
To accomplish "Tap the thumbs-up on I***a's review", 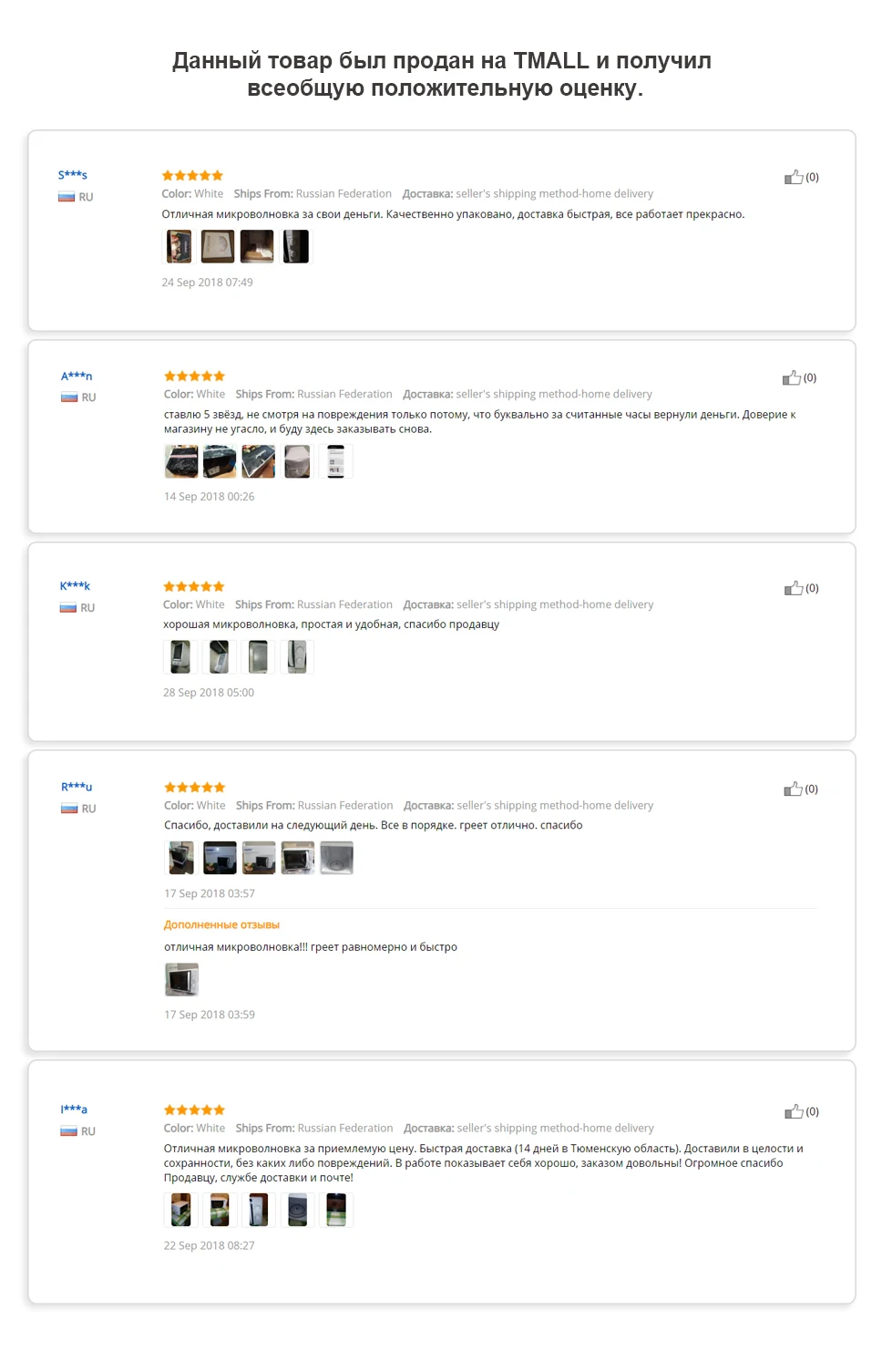I will pyautogui.click(x=794, y=1111).
